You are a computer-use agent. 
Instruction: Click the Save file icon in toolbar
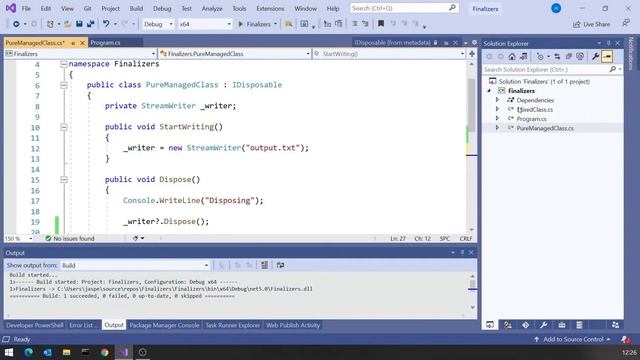click(79, 24)
